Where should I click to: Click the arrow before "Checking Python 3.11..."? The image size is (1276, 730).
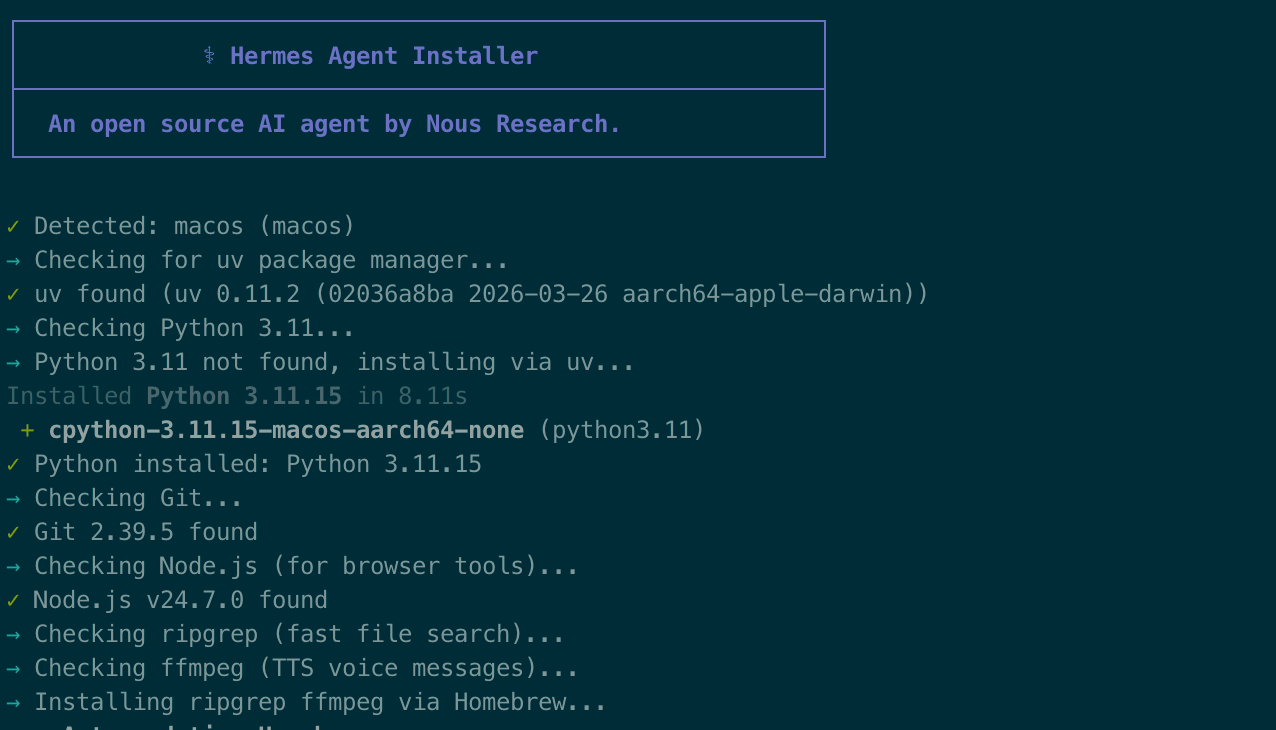point(13,329)
